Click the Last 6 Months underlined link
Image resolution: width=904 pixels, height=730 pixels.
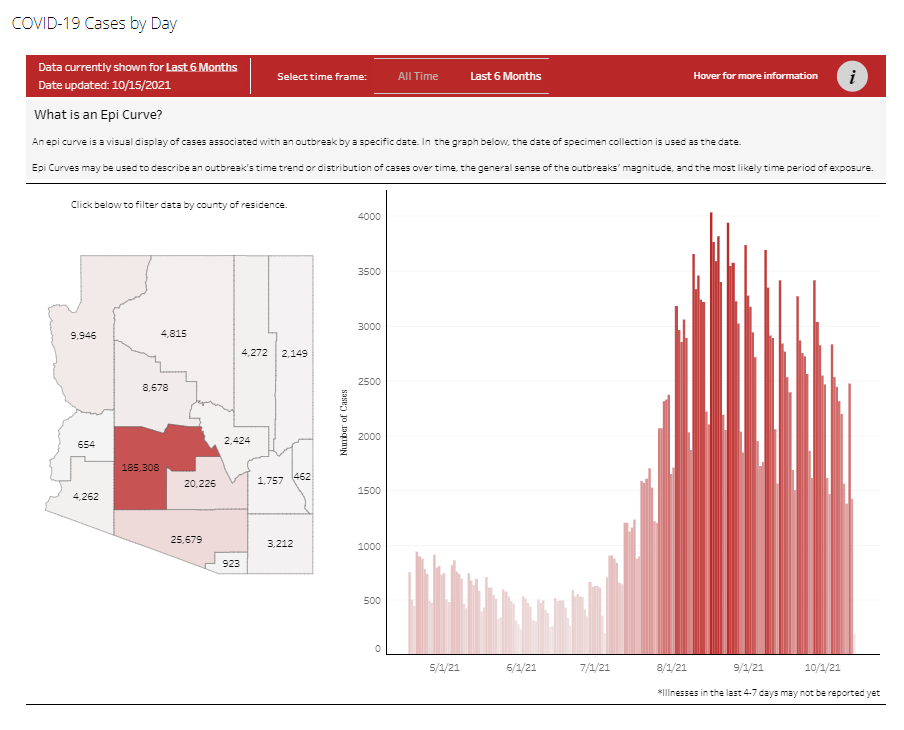[202, 67]
